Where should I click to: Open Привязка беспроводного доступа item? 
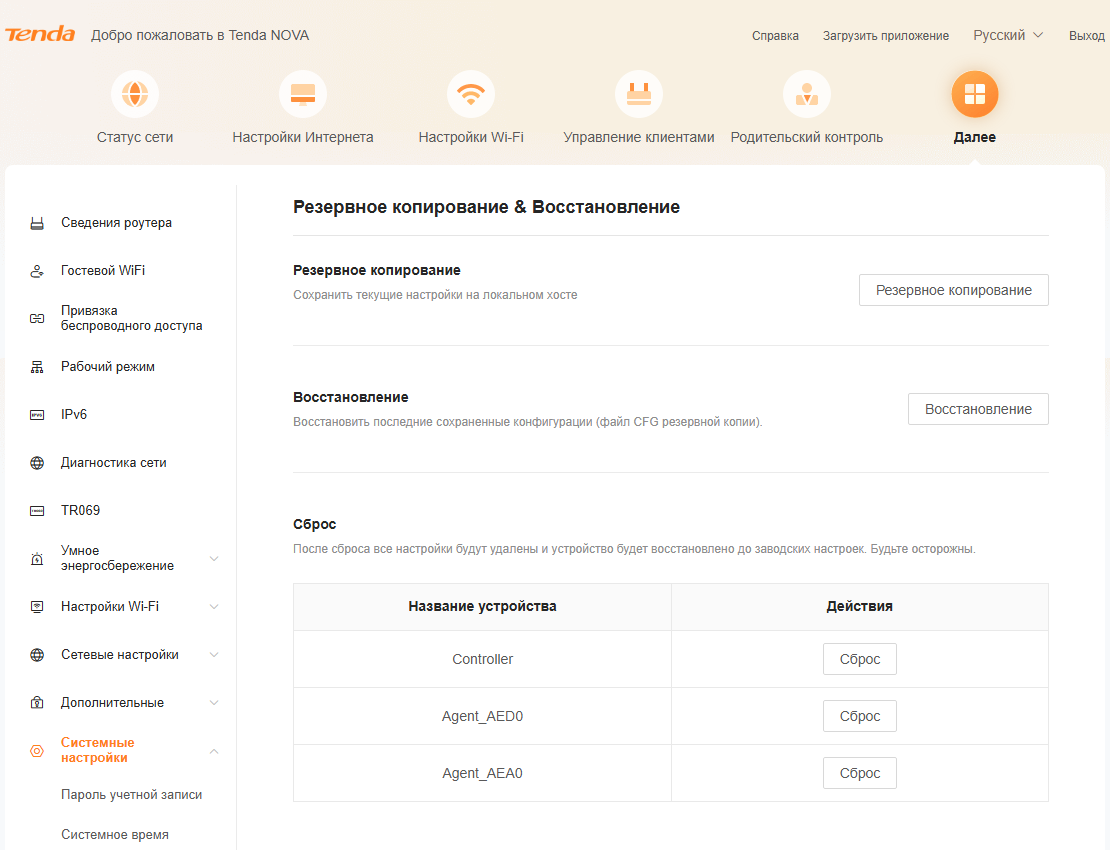[132, 318]
